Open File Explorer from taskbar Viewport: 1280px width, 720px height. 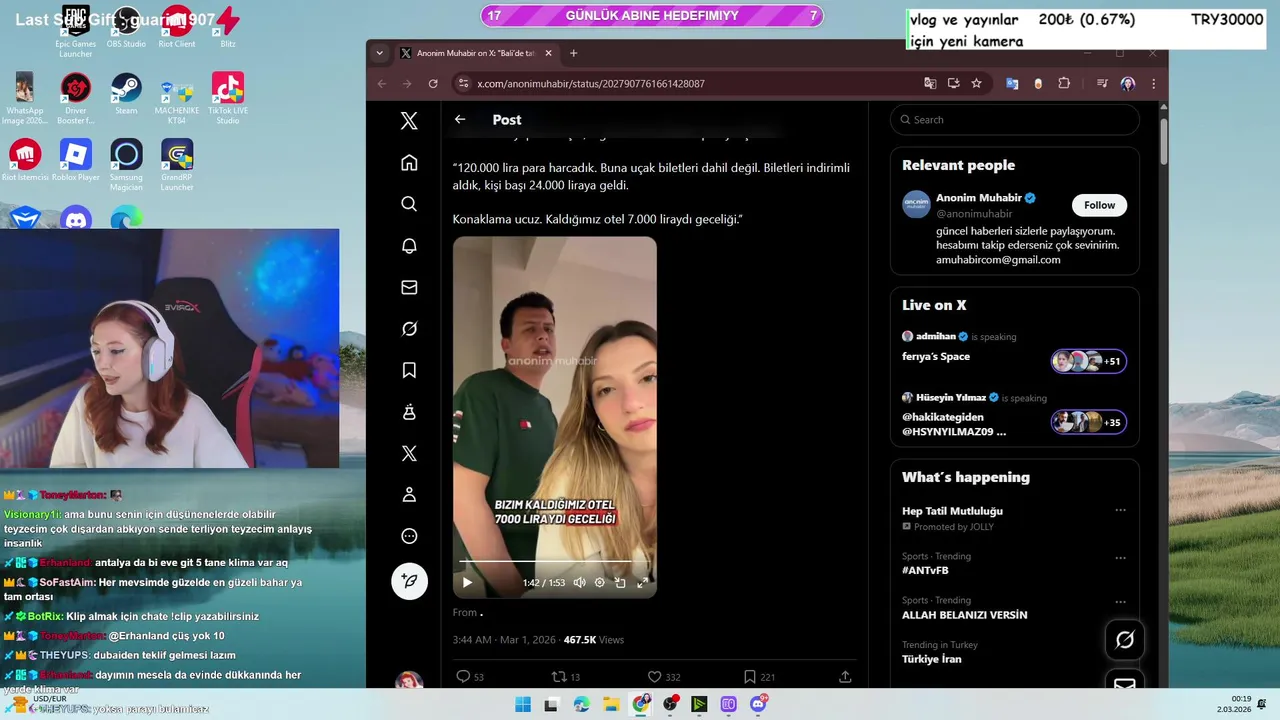point(611,705)
